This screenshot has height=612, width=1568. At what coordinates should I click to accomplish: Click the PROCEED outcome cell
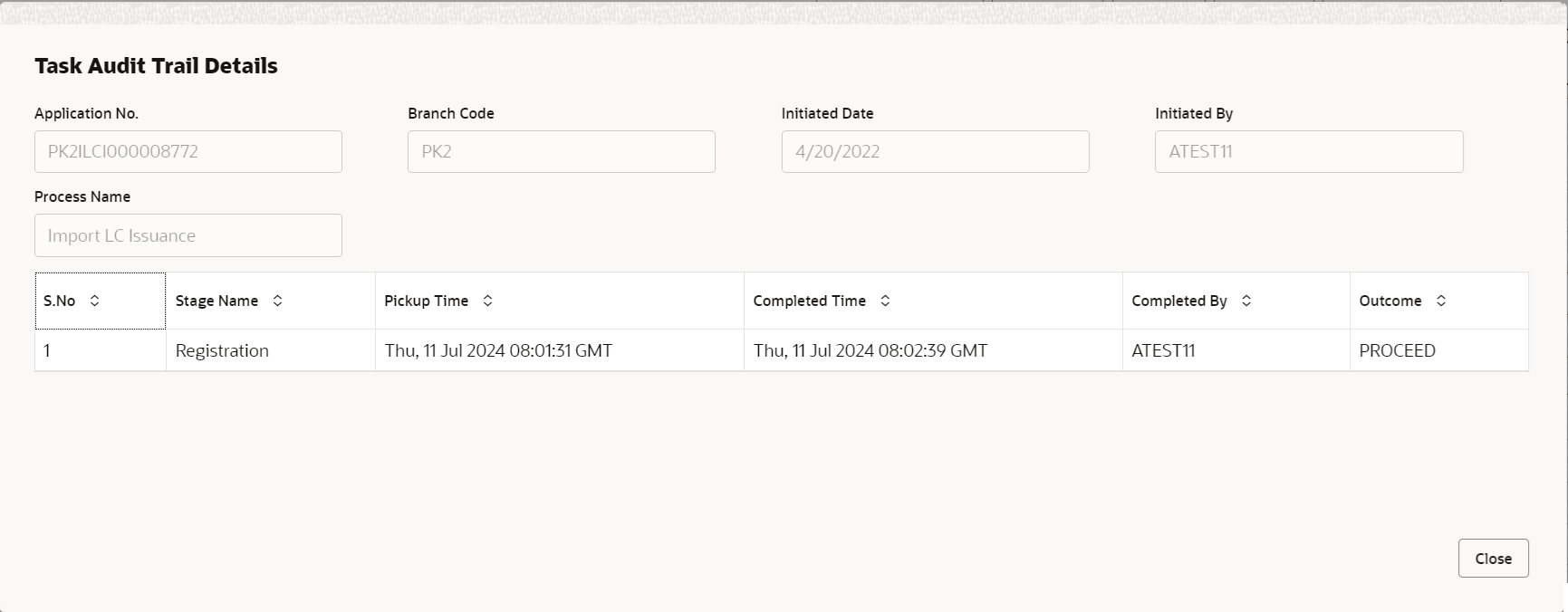[1397, 350]
